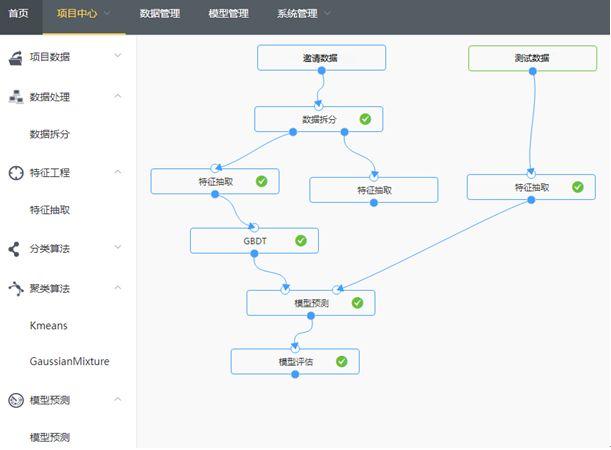
Task: Click output port of 模型预测 node
Action: click(x=311, y=316)
